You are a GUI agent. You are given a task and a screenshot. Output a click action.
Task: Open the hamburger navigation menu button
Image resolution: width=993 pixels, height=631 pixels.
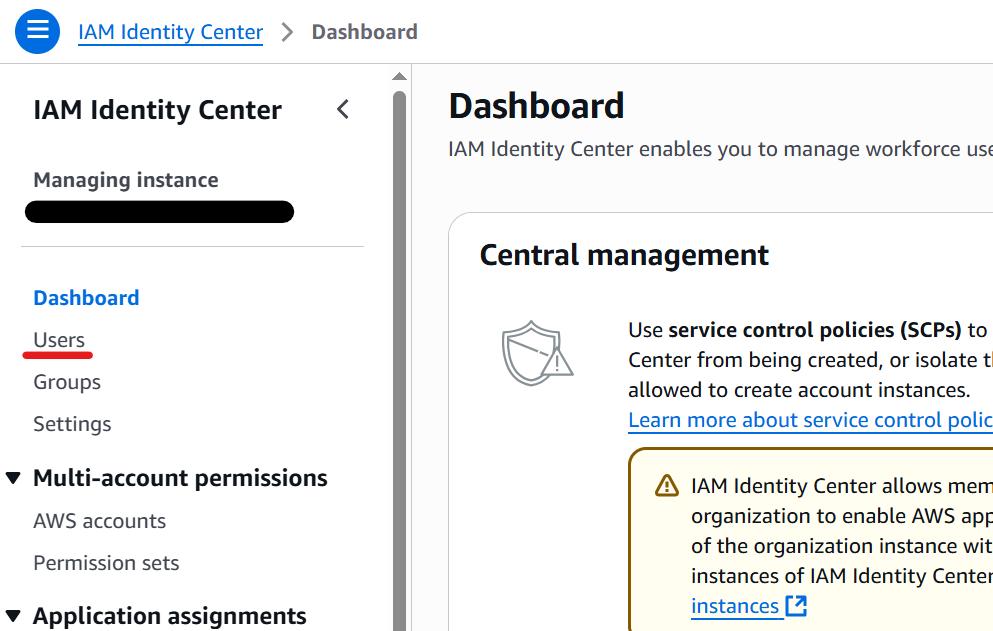point(37,31)
